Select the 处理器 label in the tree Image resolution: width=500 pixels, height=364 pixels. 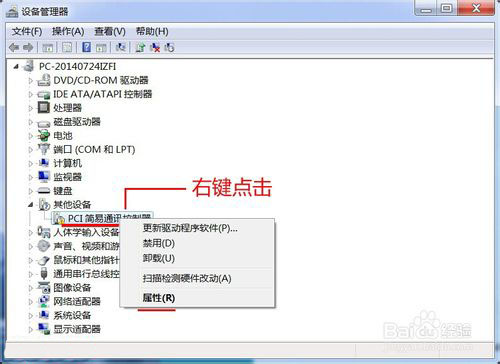[67, 108]
